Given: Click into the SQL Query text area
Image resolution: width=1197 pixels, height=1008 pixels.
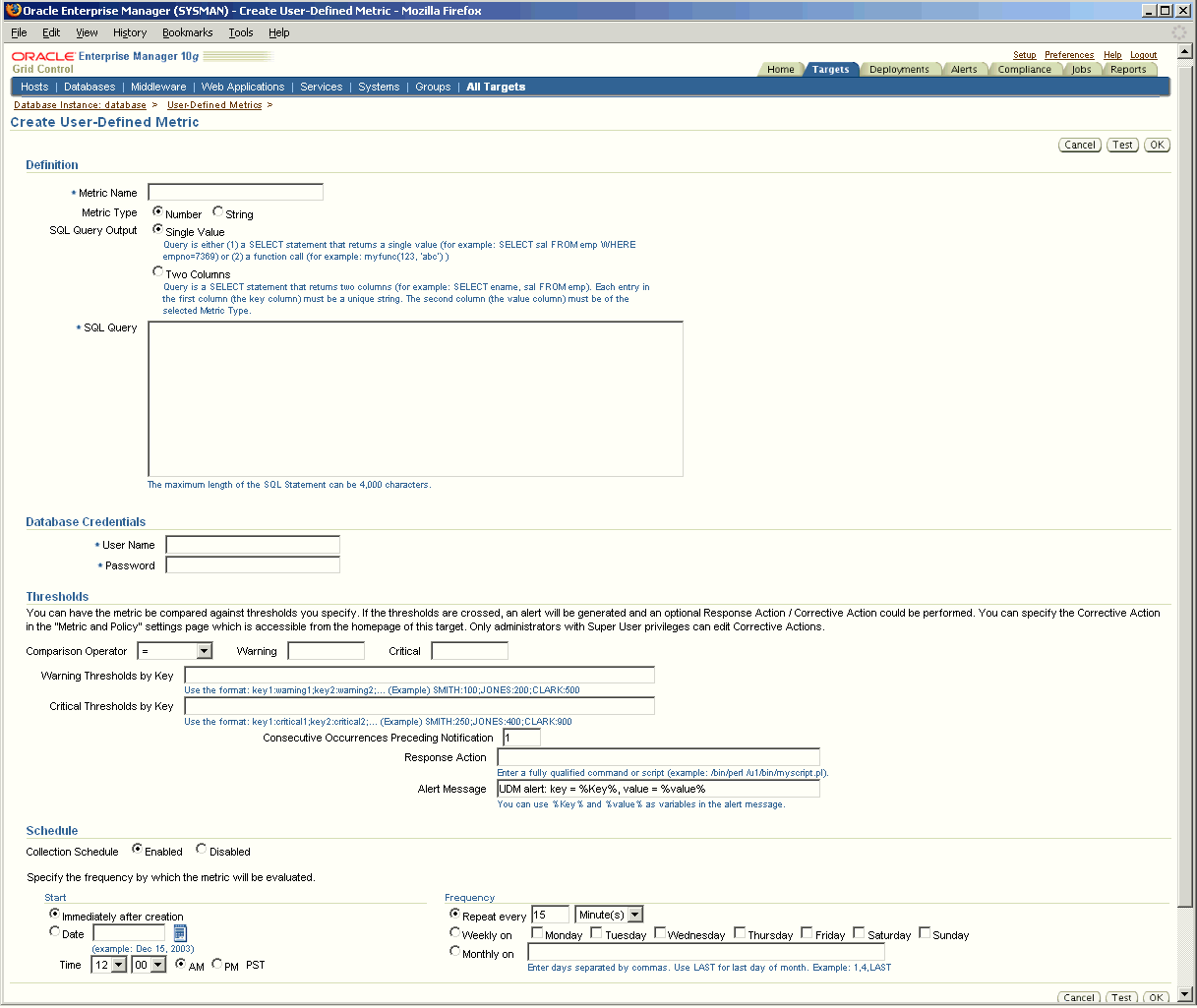Looking at the screenshot, I should (415, 398).
